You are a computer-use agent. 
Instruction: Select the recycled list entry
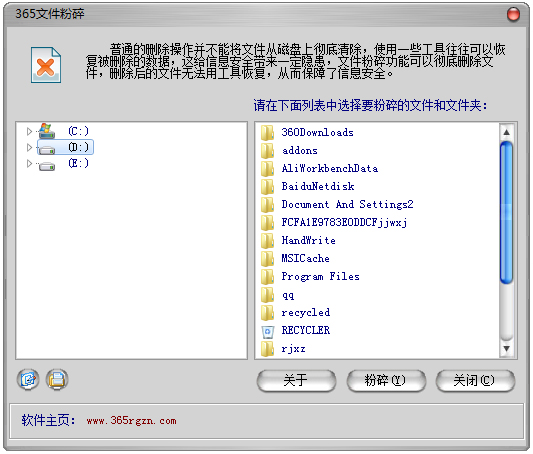tap(306, 312)
